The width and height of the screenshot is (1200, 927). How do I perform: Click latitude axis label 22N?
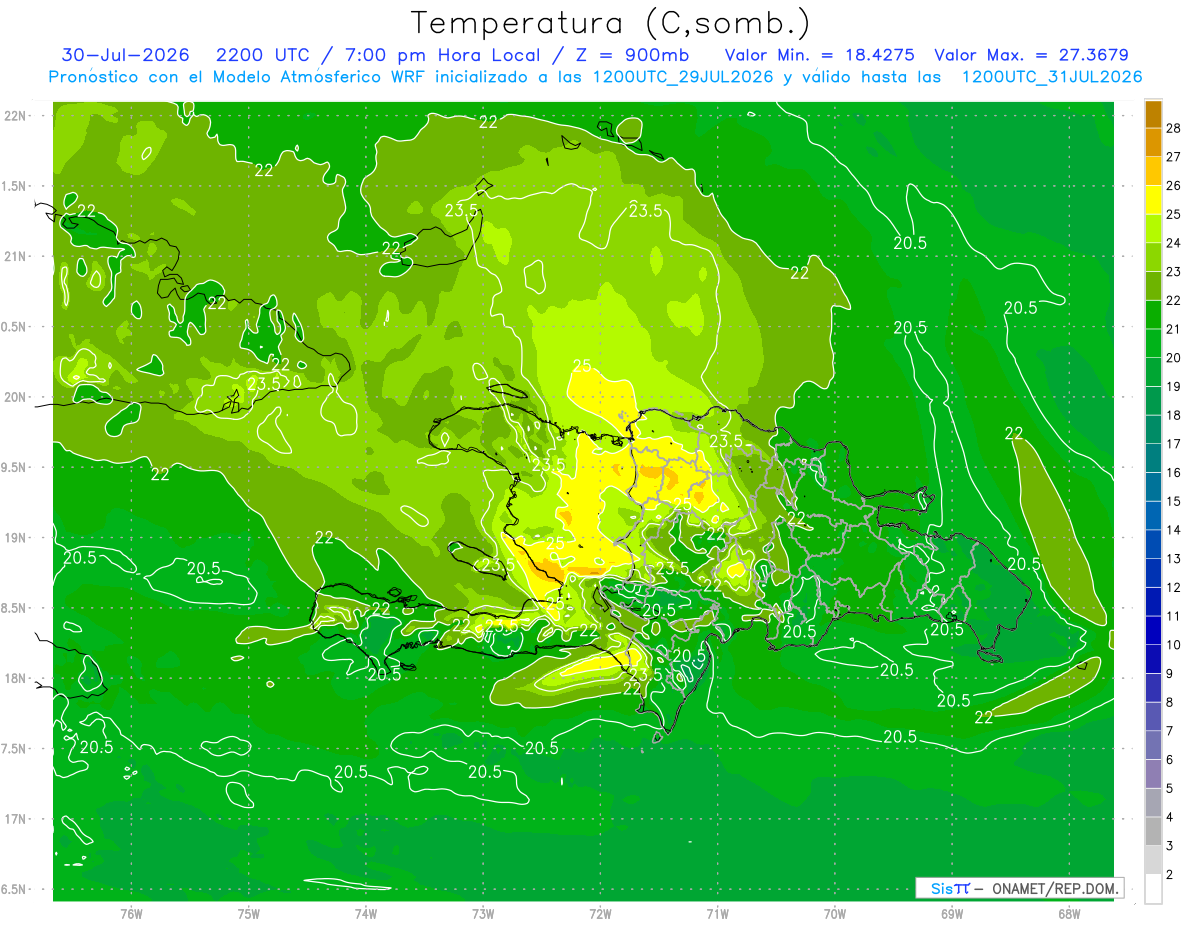[x=15, y=115]
